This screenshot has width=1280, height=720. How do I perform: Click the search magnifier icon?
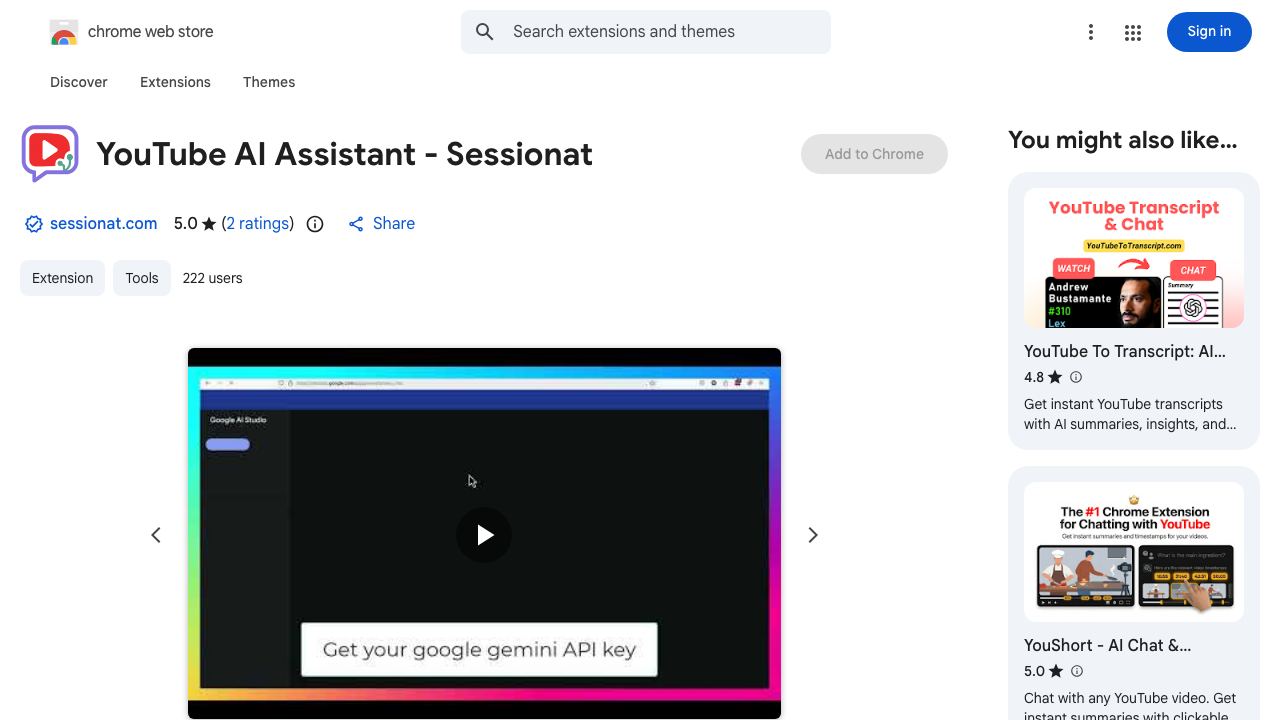[x=485, y=32]
